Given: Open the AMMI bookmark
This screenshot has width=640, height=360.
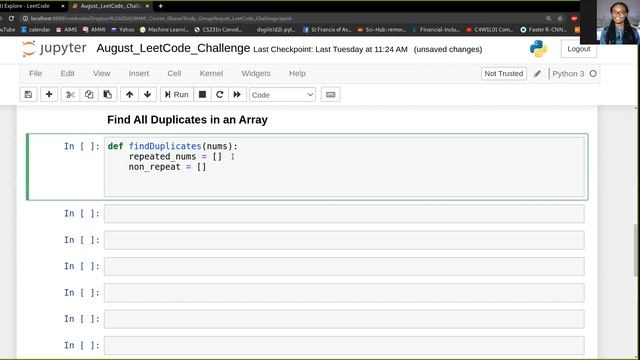Looking at the screenshot, I should point(94,29).
